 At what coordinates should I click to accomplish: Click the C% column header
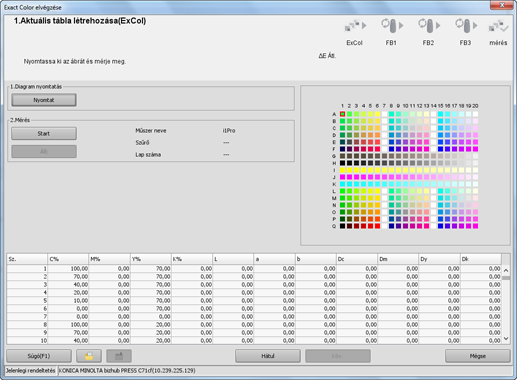pyautogui.click(x=68, y=259)
